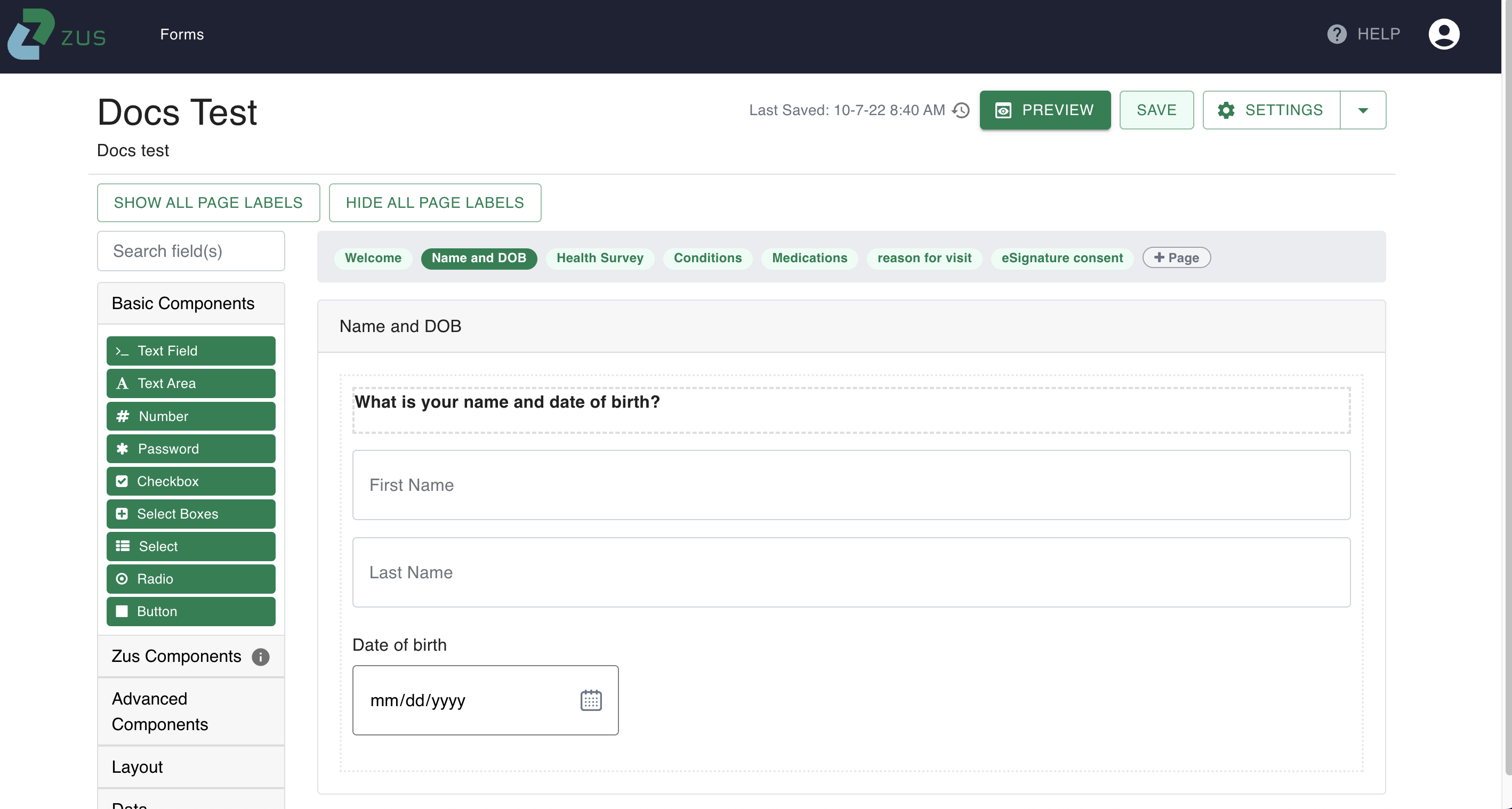Viewport: 1512px width, 809px height.
Task: Click Hide All Page Labels
Action: [x=435, y=203]
